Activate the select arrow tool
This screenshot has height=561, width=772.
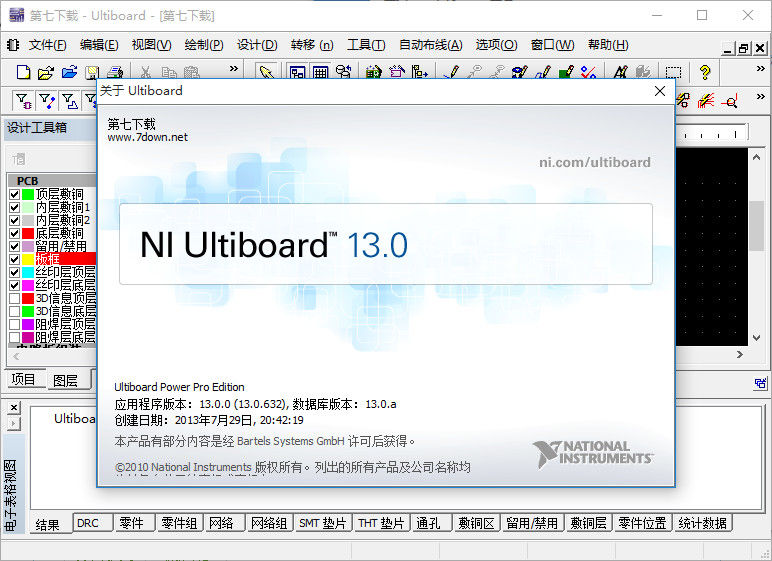point(267,72)
